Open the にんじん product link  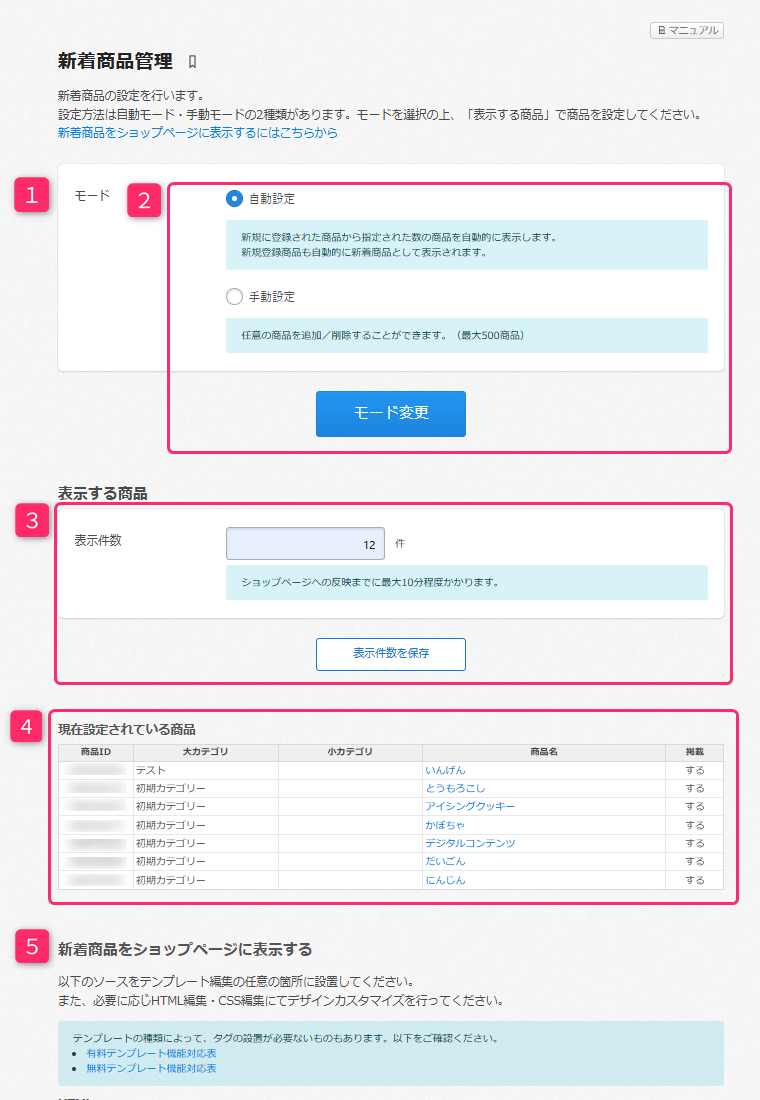[445, 881]
